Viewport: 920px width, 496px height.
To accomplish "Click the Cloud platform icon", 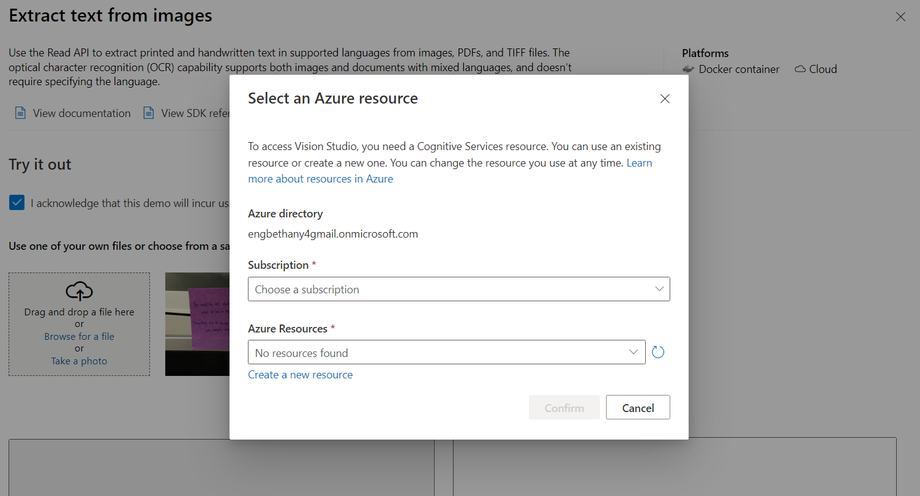I will pos(801,69).
